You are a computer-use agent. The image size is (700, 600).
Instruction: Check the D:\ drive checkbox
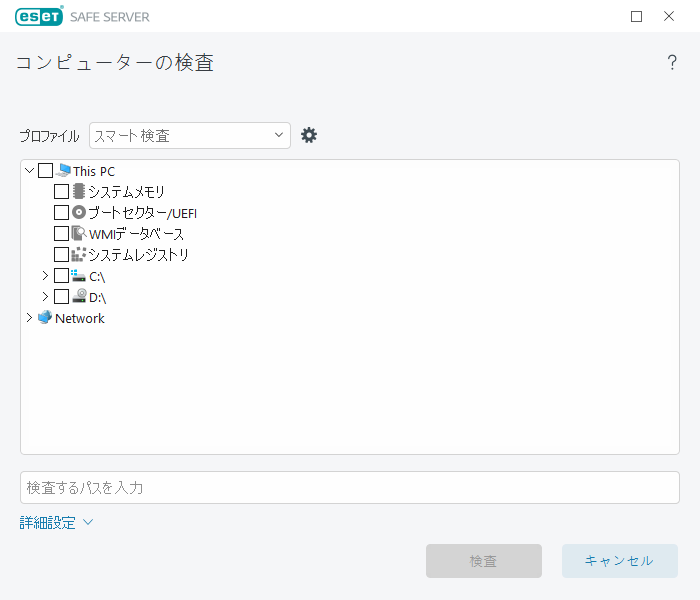coord(61,296)
